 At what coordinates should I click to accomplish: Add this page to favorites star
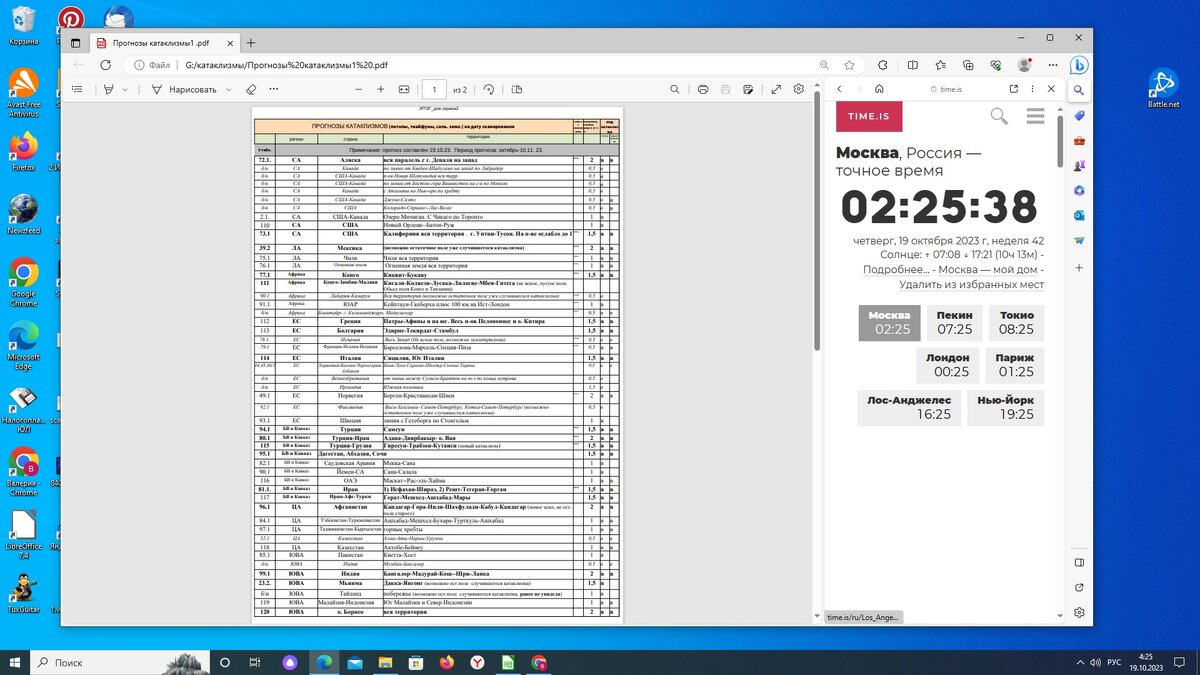click(x=849, y=64)
